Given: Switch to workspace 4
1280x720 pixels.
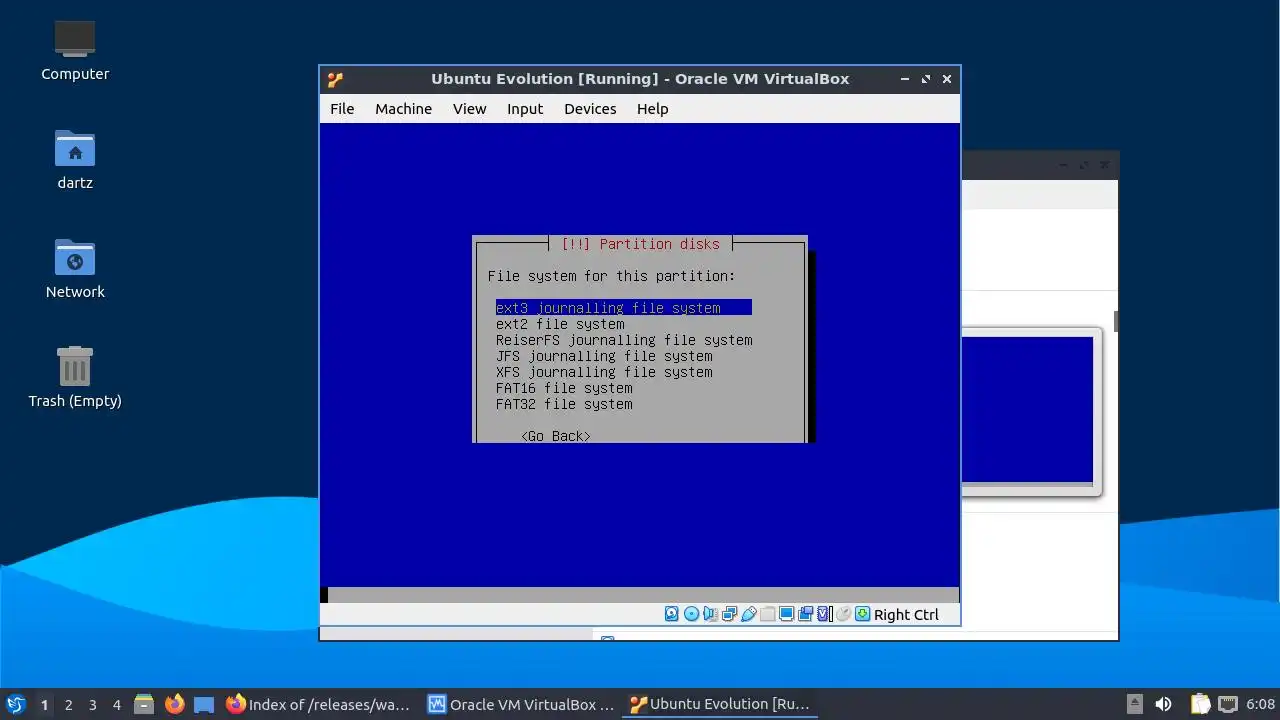Looking at the screenshot, I should pos(116,704).
